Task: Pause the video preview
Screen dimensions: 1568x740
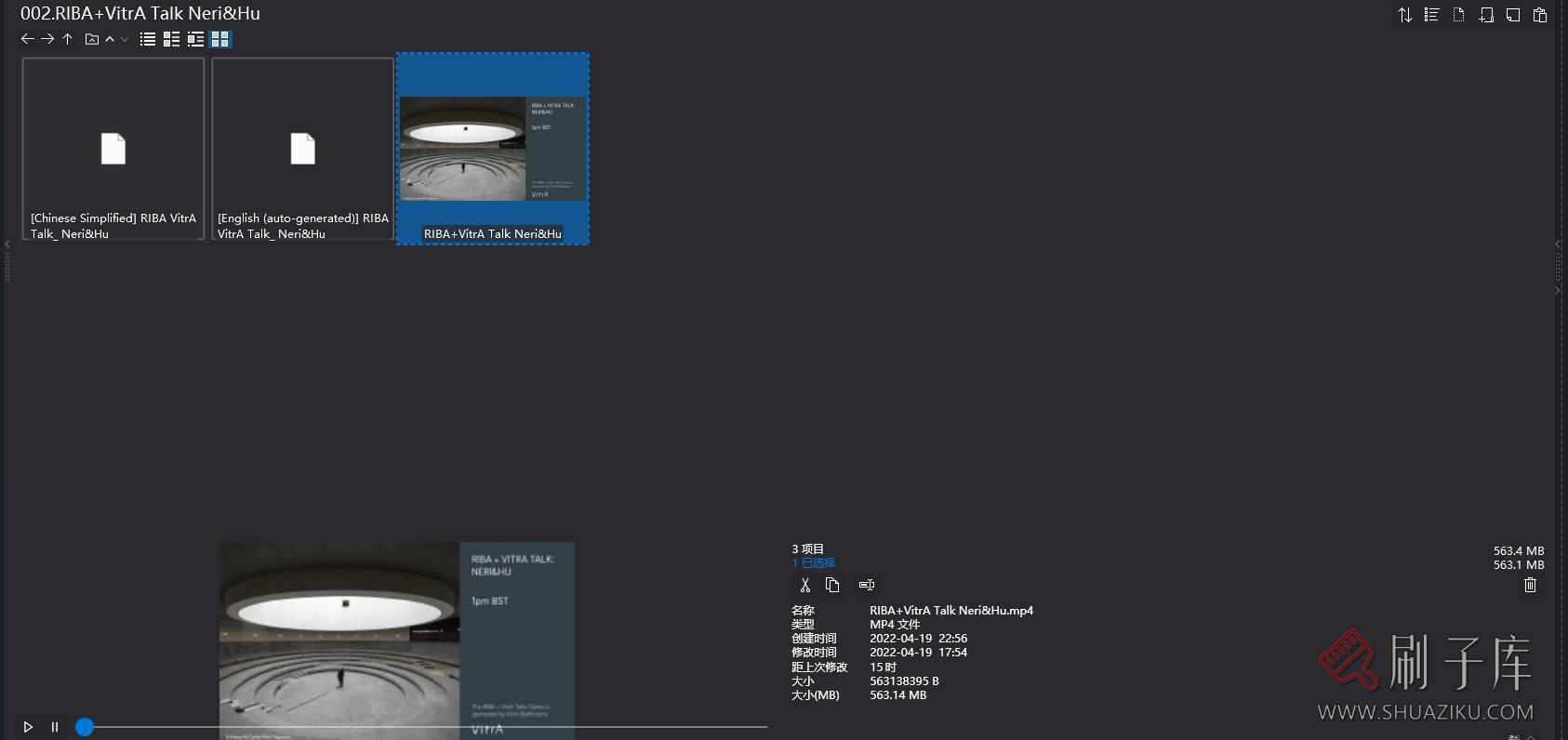Action: pos(55,727)
